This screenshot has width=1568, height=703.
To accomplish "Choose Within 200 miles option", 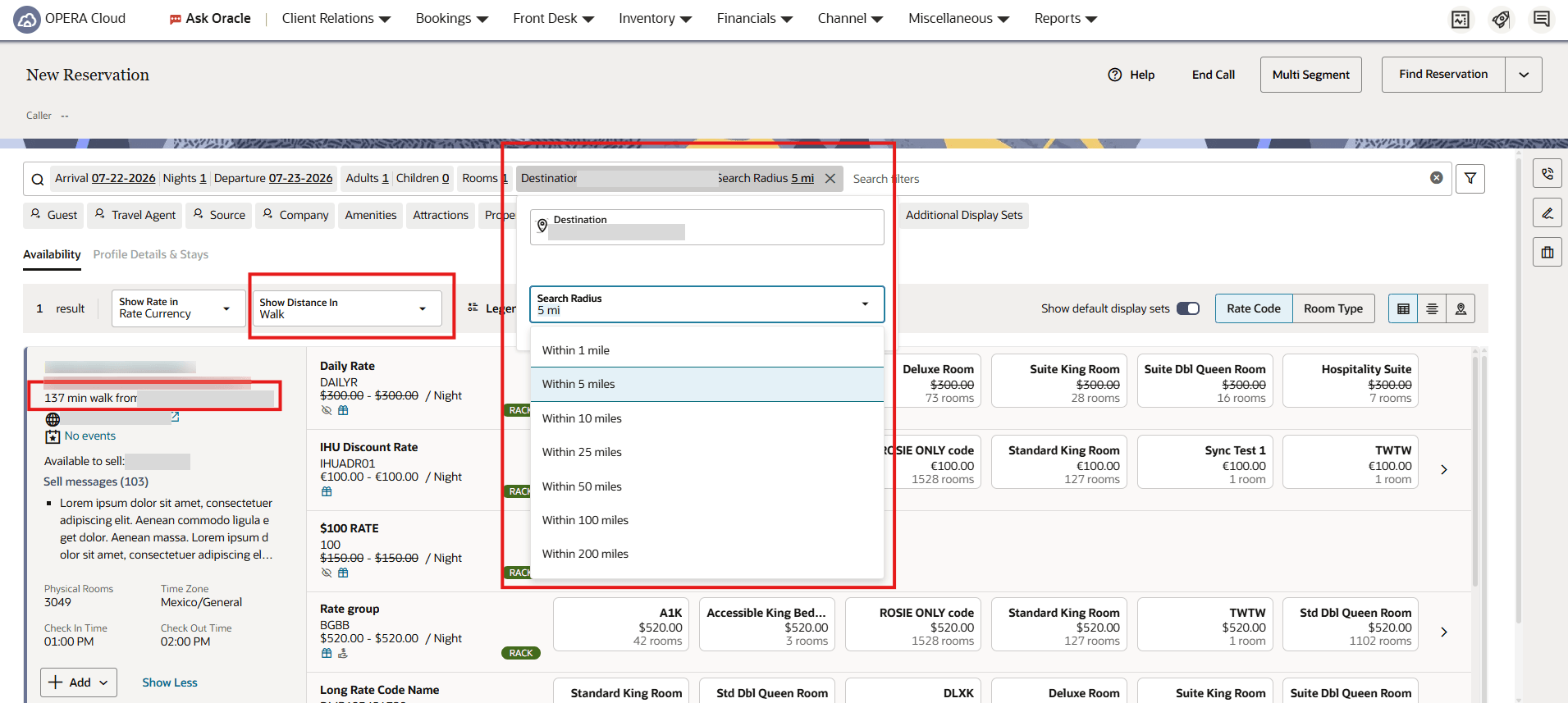I will tap(706, 554).
